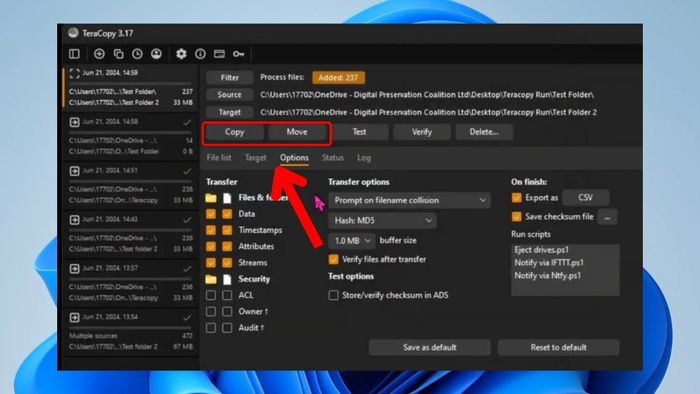The image size is (700, 394).
Task: Click the job icon beside Jun 21, 13:57
Action: [x=75, y=269]
